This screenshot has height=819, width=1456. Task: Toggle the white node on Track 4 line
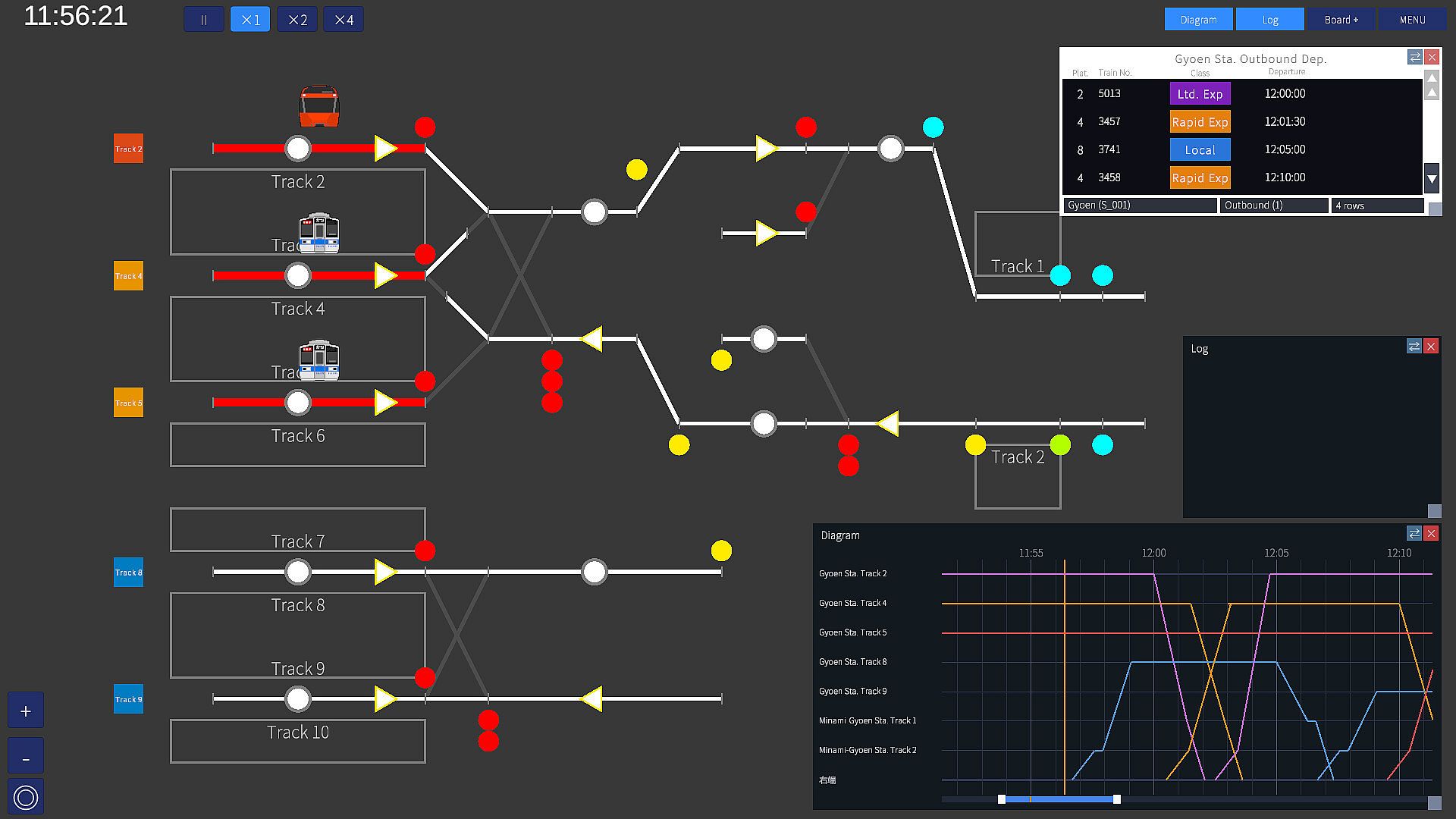pos(298,275)
